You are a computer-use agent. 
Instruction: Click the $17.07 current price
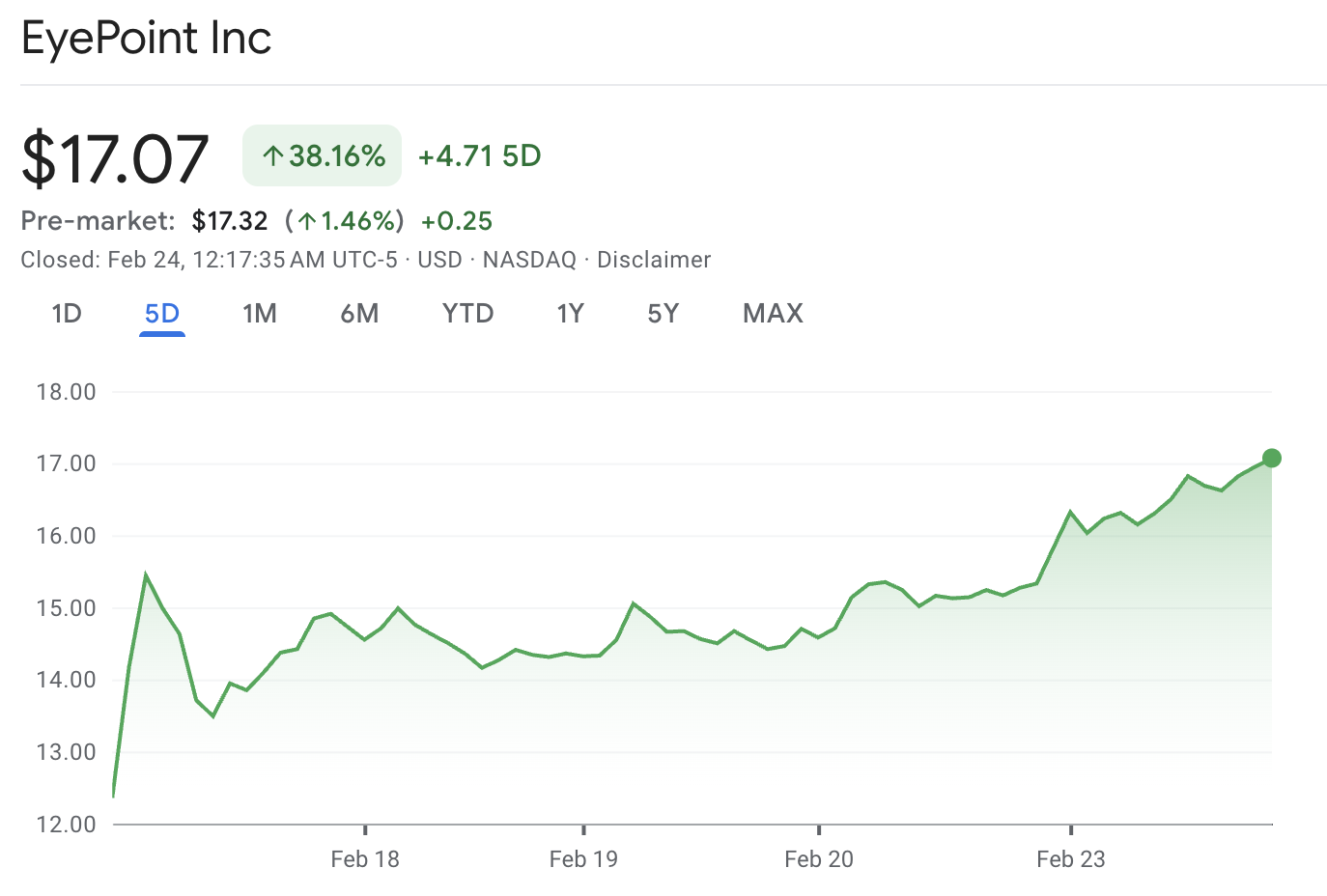(x=116, y=157)
